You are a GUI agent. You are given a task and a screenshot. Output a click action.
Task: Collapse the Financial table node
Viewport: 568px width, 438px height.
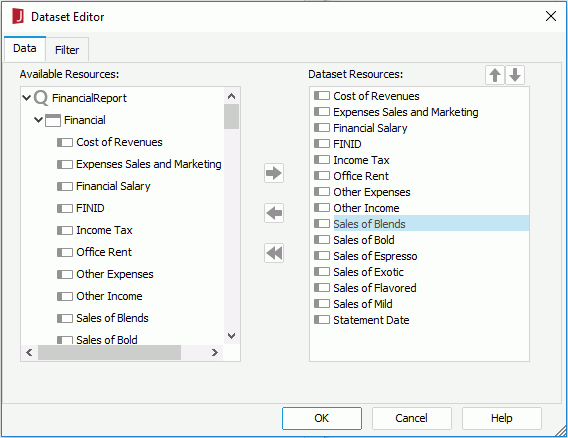[38, 120]
